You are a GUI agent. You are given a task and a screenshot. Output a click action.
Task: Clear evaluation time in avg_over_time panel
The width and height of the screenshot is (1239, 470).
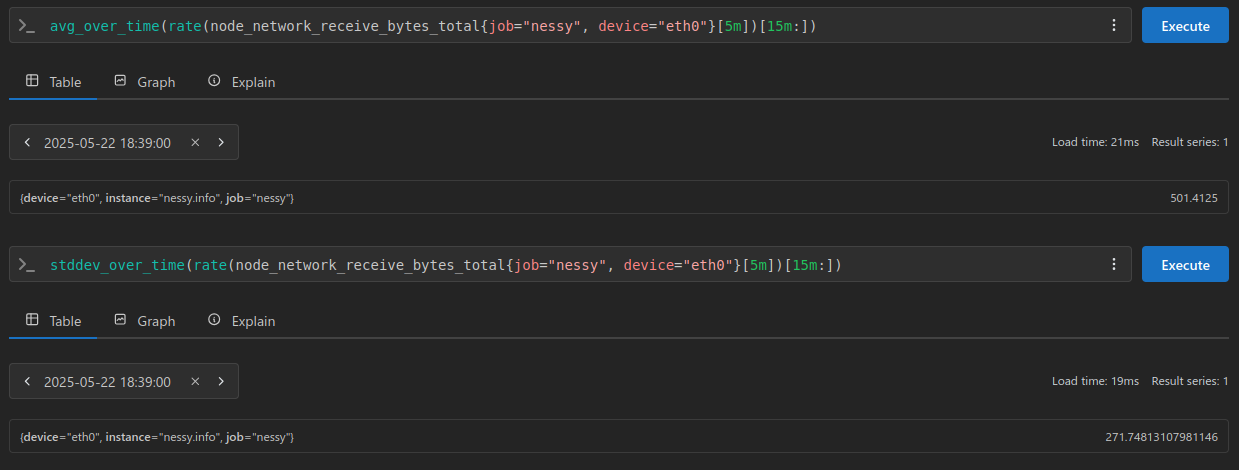pyautogui.click(x=195, y=143)
